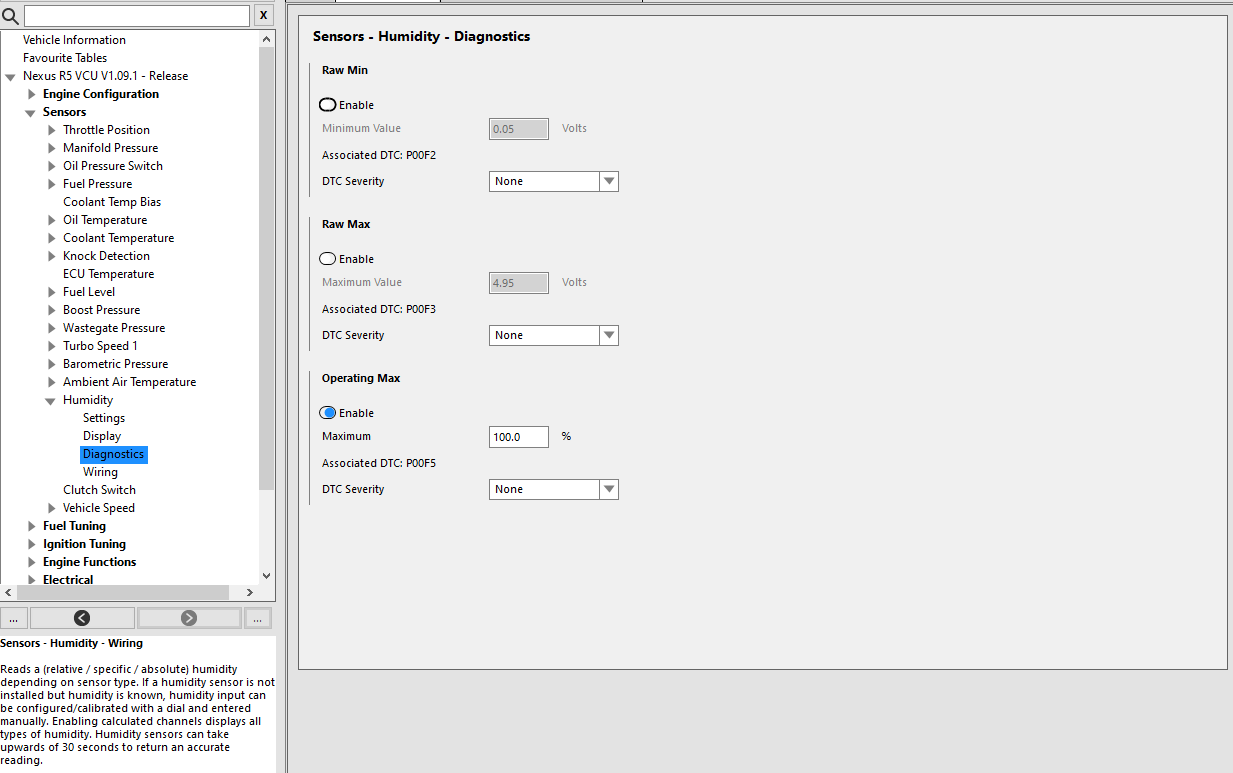The height and width of the screenshot is (773, 1233).
Task: Select Wiring under Humidity
Action: (x=100, y=472)
